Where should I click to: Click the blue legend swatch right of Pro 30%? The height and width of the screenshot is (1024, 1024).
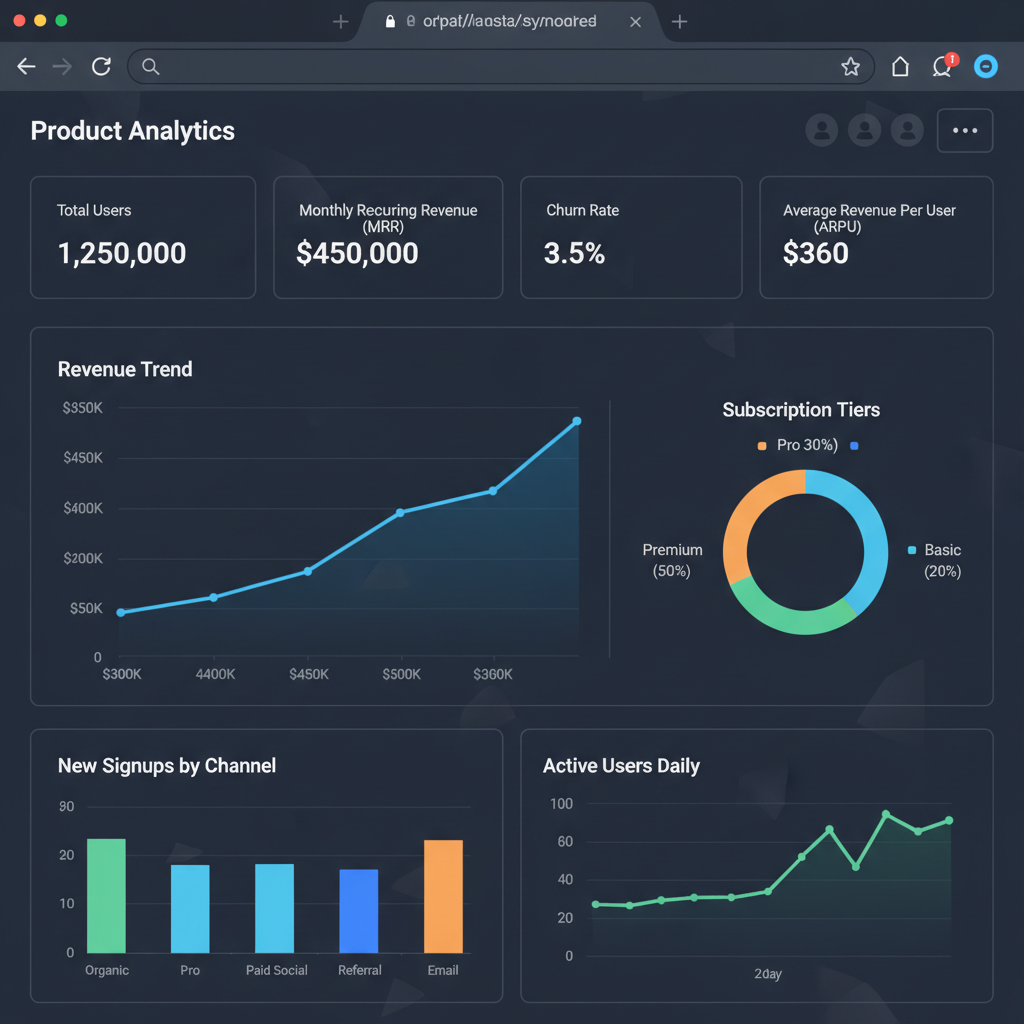point(854,446)
